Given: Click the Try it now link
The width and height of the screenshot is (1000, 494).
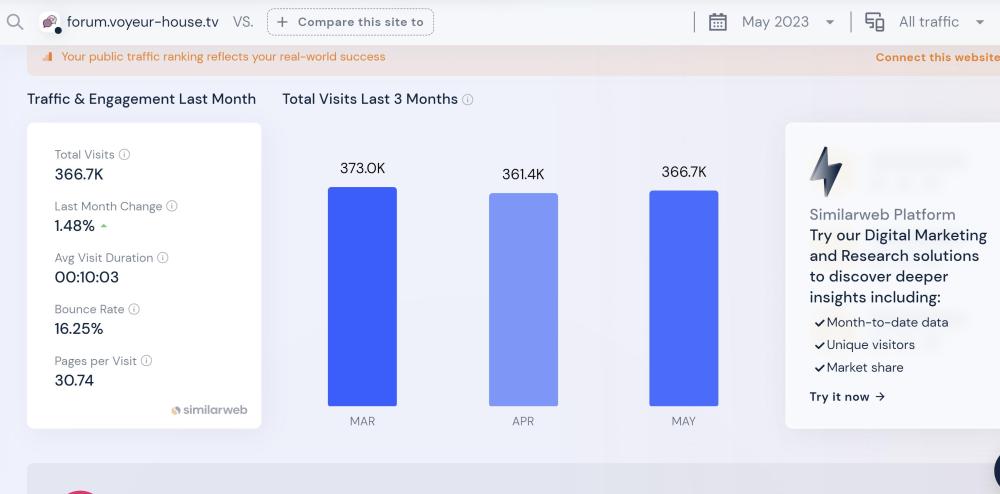Looking at the screenshot, I should click(847, 397).
